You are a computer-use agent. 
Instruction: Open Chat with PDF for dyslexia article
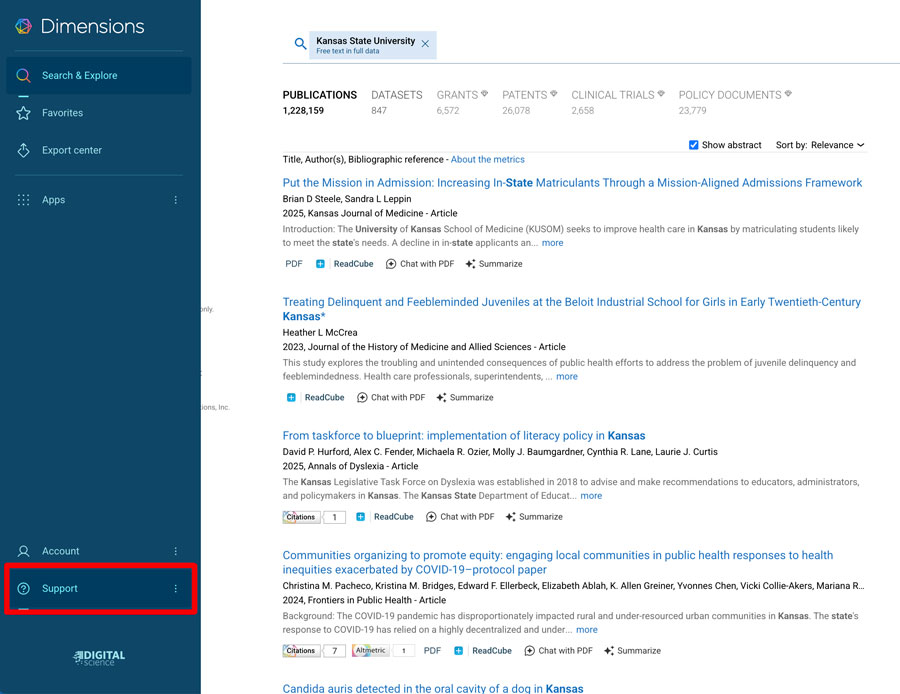coord(460,517)
